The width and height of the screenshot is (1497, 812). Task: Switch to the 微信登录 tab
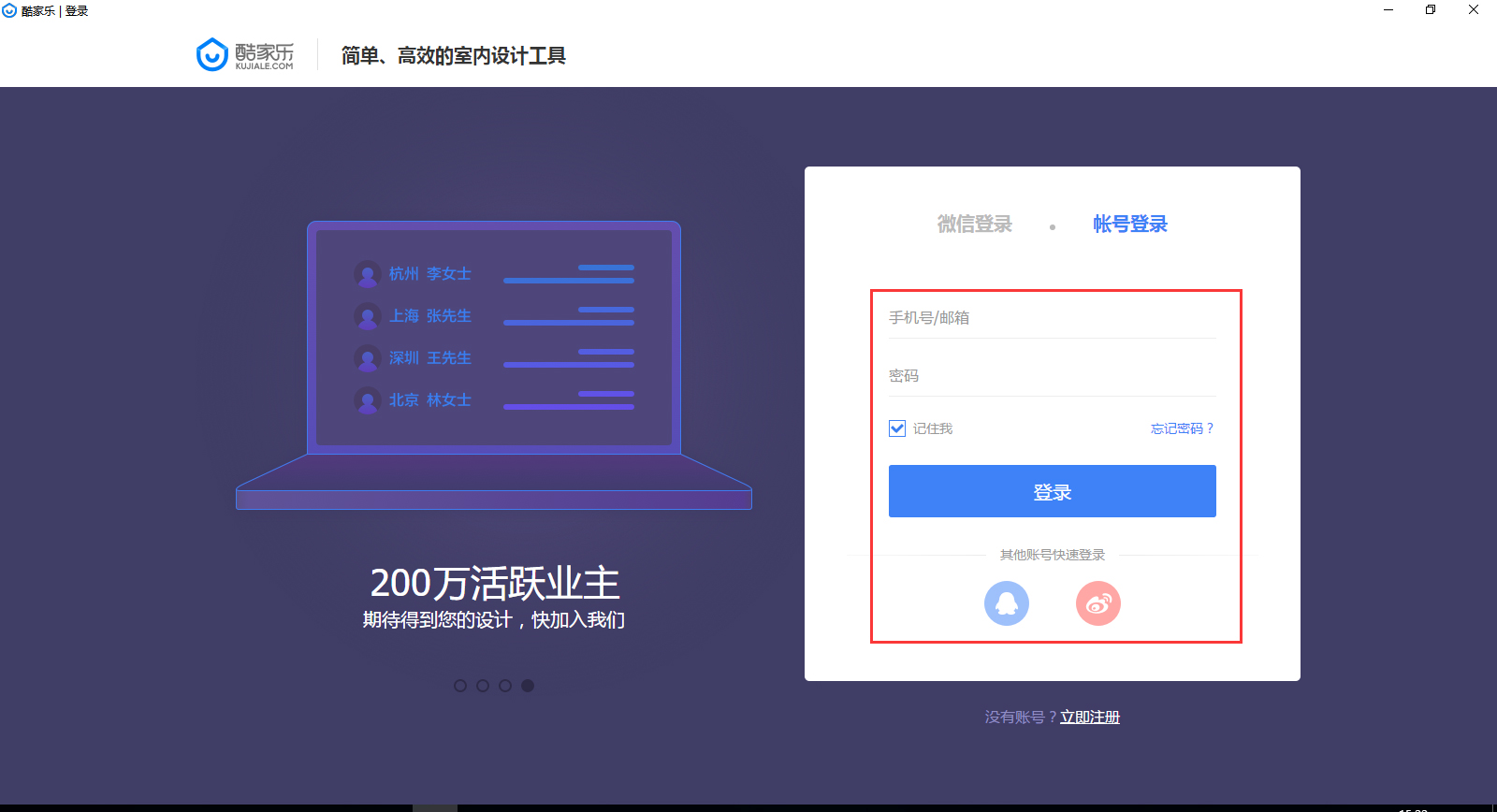click(975, 225)
